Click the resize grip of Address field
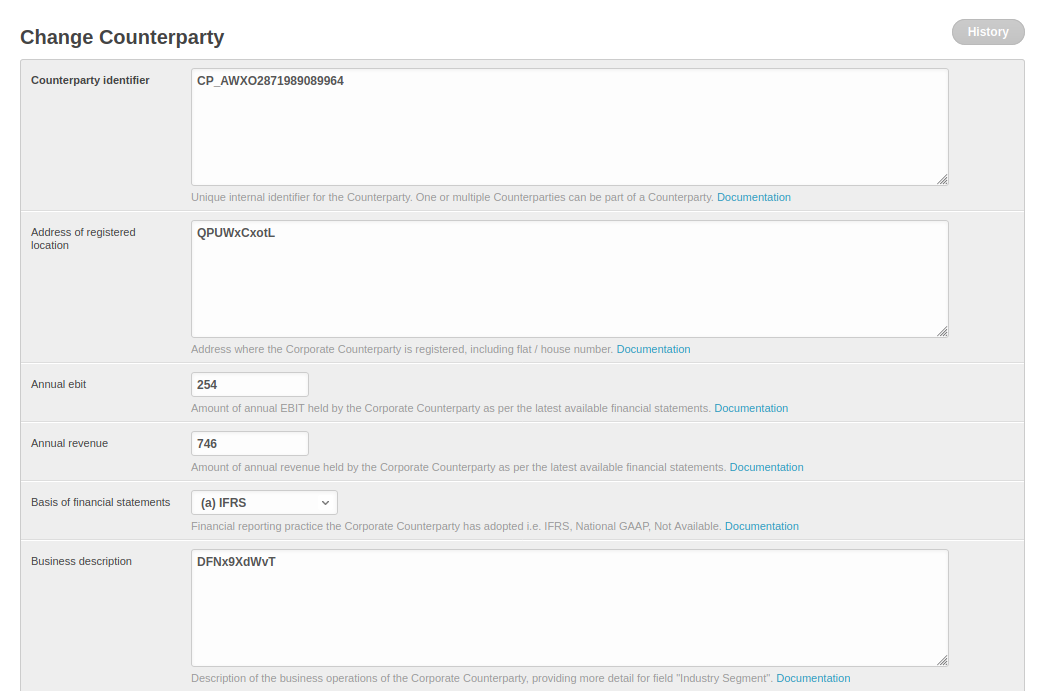Image resolution: width=1045 pixels, height=691 pixels. click(x=943, y=331)
